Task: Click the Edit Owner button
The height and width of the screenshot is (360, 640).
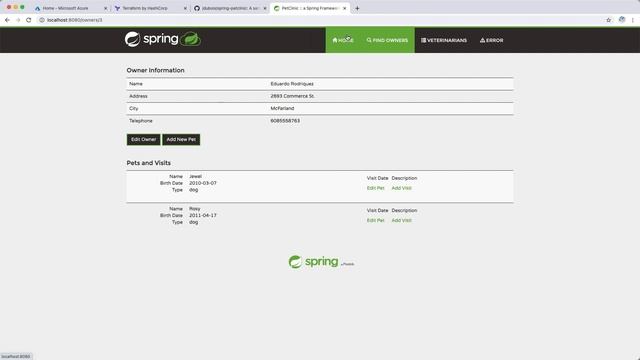Action: tap(143, 140)
